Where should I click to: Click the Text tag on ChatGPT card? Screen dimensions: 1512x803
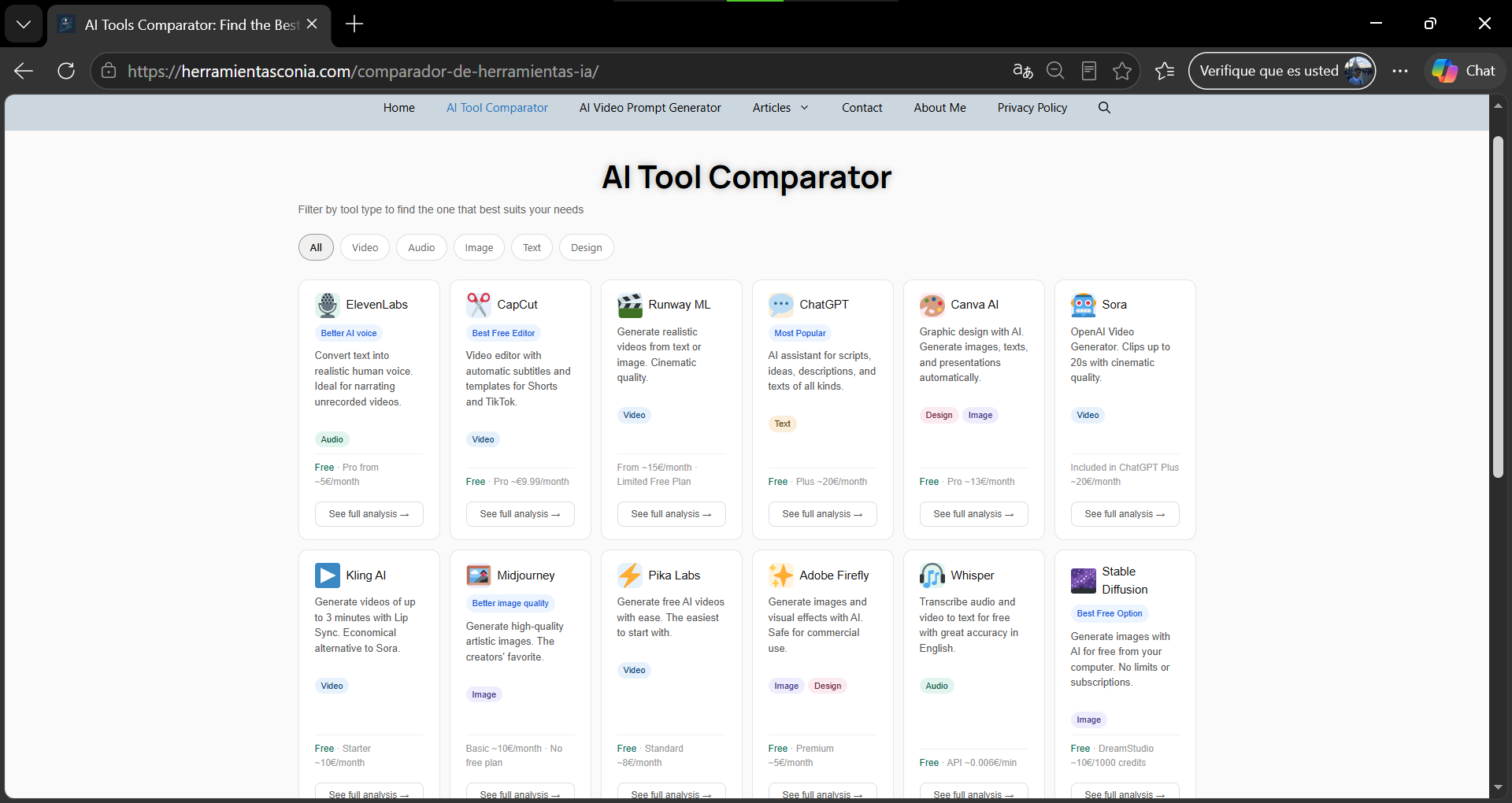(x=783, y=424)
